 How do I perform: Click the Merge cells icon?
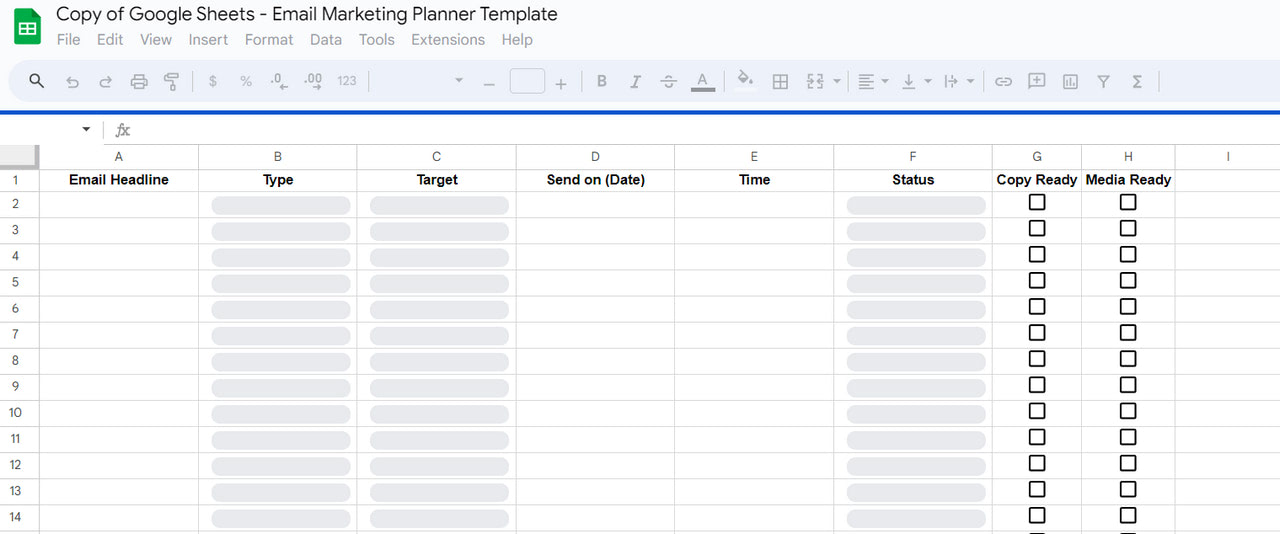coord(815,82)
